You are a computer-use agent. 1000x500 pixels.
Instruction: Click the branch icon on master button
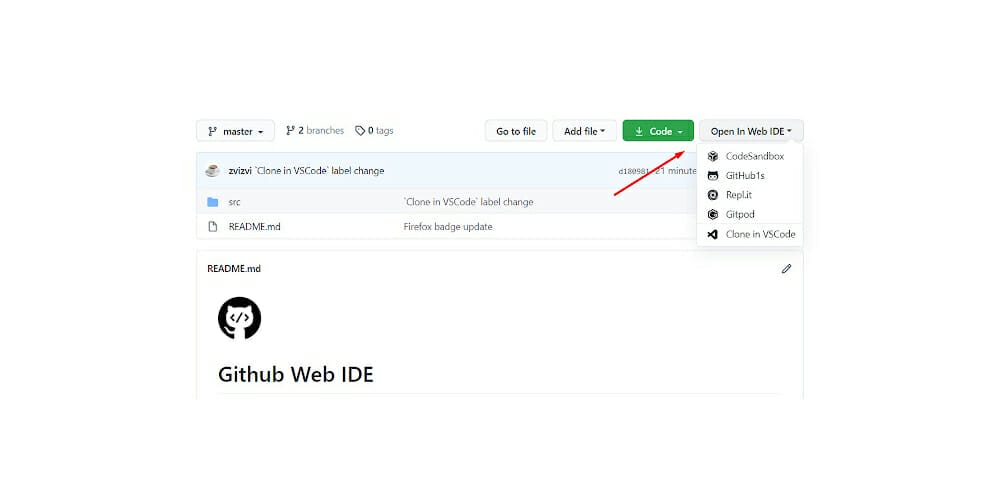coord(212,131)
